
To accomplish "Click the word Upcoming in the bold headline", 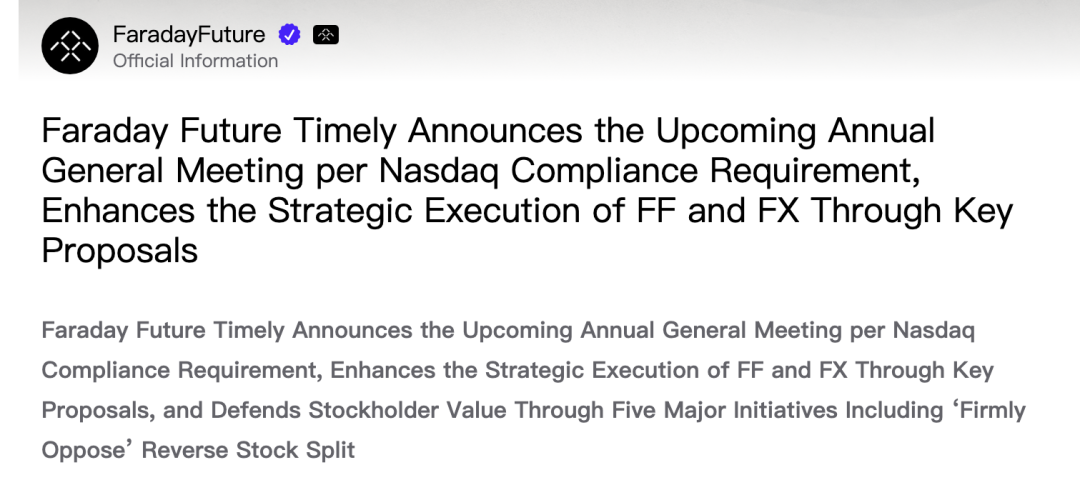I will coord(713,131).
